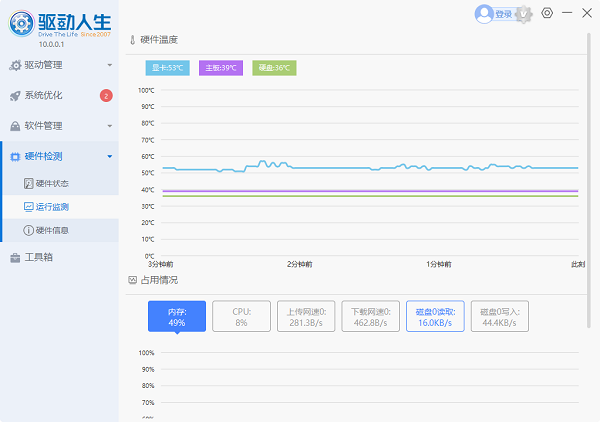Open the VIP badge icon
Screen dimensions: 600x422
521,14
